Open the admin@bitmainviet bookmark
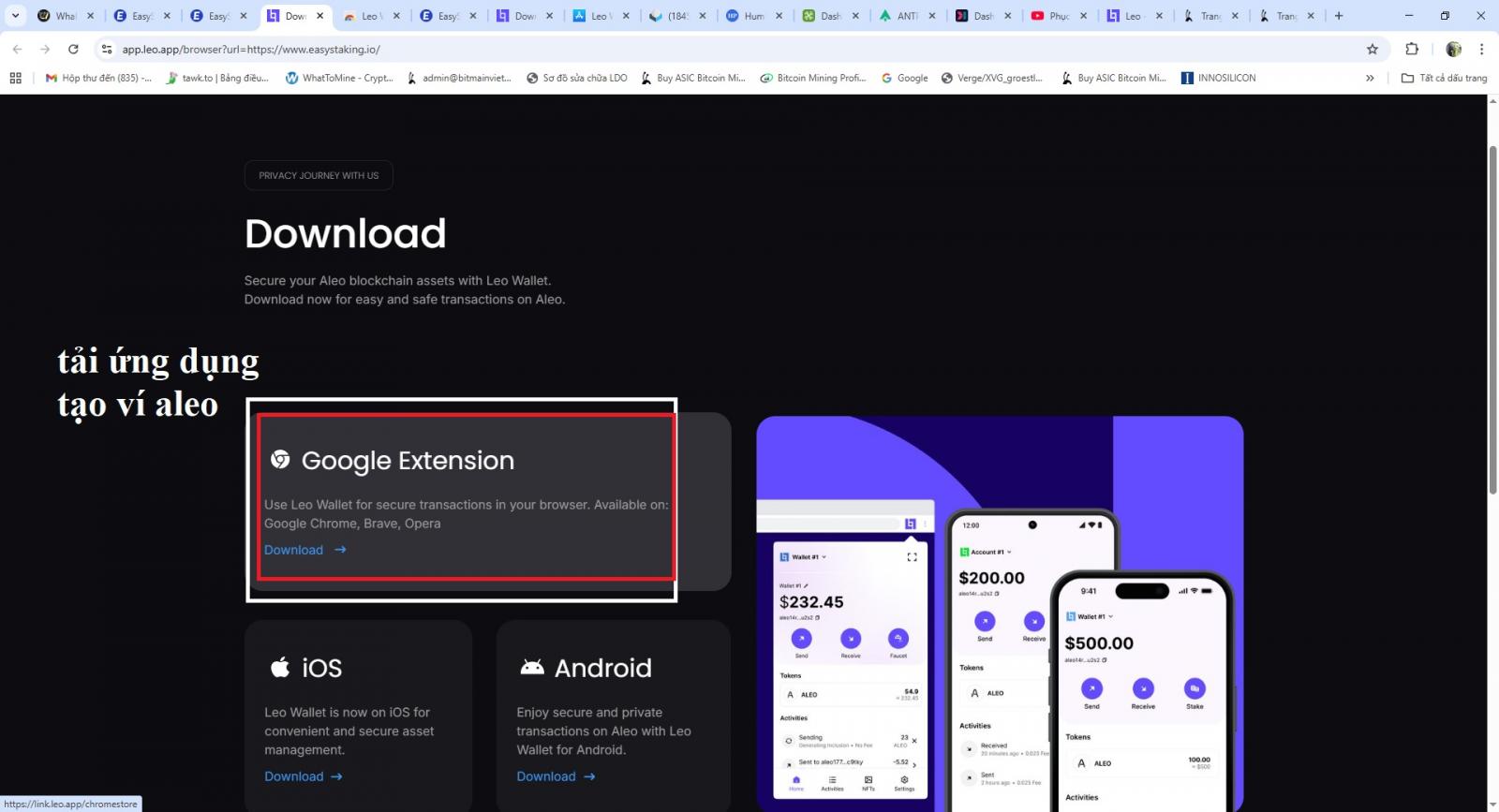Viewport: 1499px width, 812px height. (x=459, y=78)
